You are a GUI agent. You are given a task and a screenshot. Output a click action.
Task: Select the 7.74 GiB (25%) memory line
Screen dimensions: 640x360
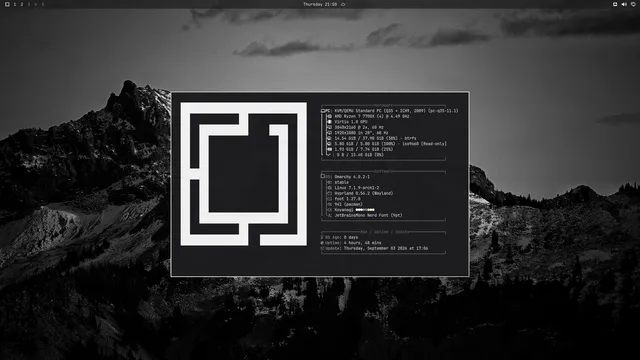(363, 149)
